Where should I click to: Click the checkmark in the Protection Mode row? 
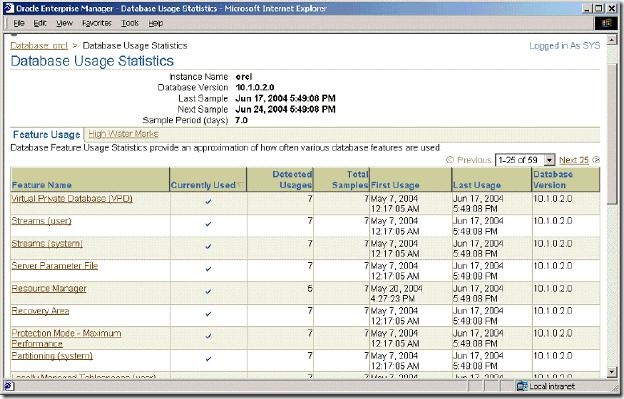click(208, 336)
